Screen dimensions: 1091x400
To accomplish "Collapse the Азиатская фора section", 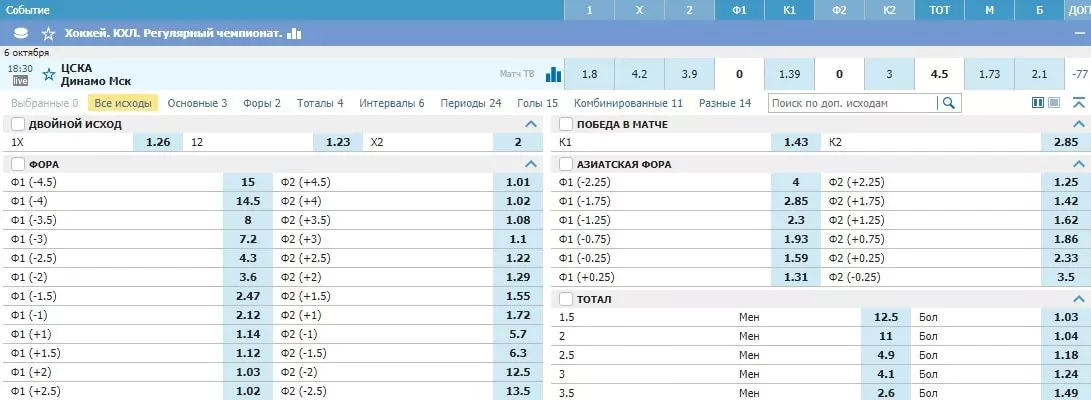I will click(x=1079, y=165).
